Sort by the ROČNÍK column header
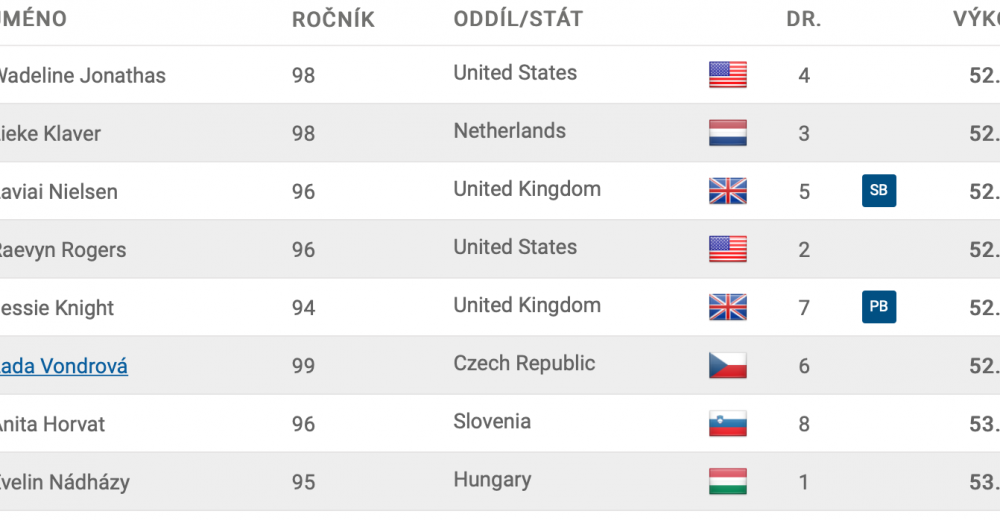 (x=333, y=19)
